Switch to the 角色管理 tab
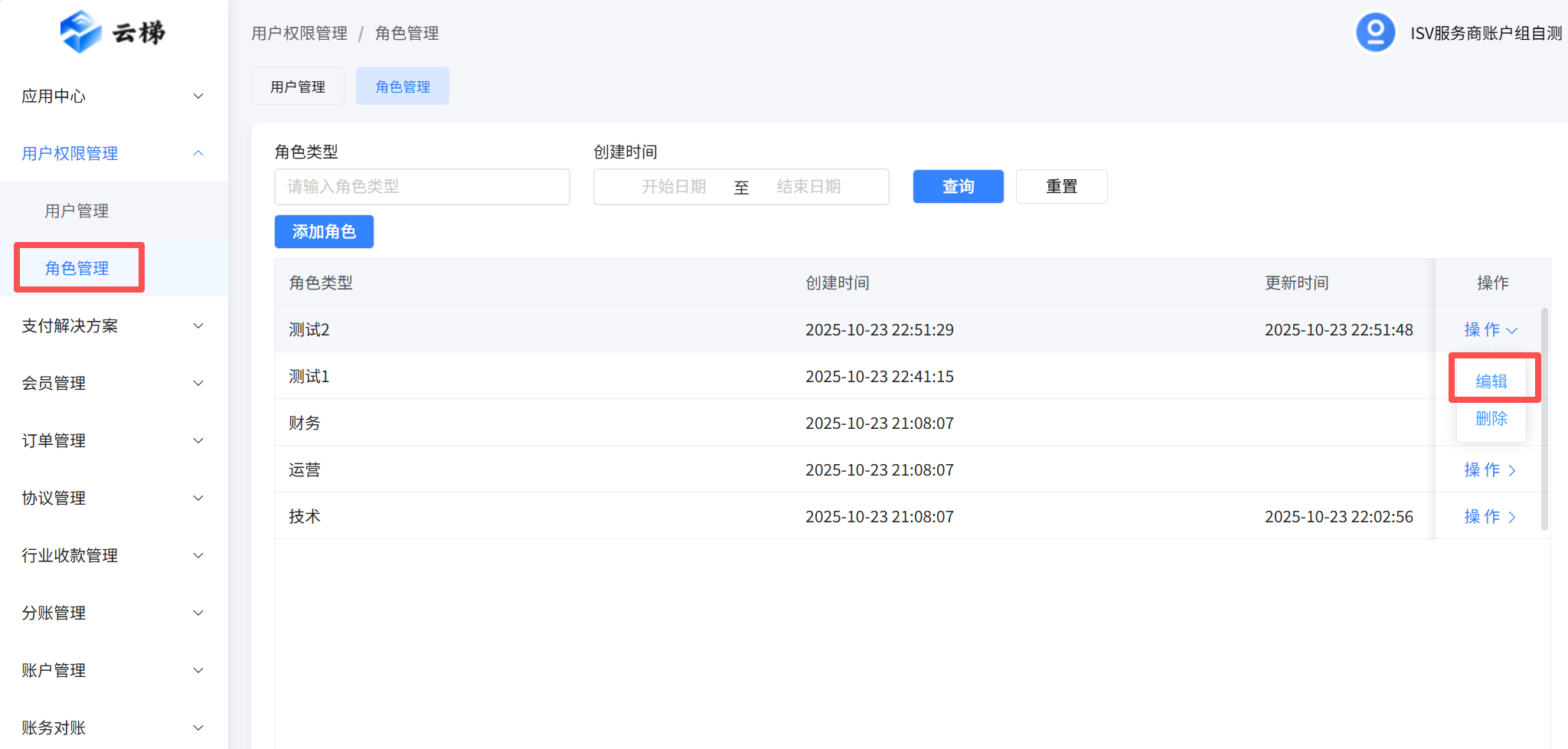Screen dimensions: 1568x749 tap(403, 87)
